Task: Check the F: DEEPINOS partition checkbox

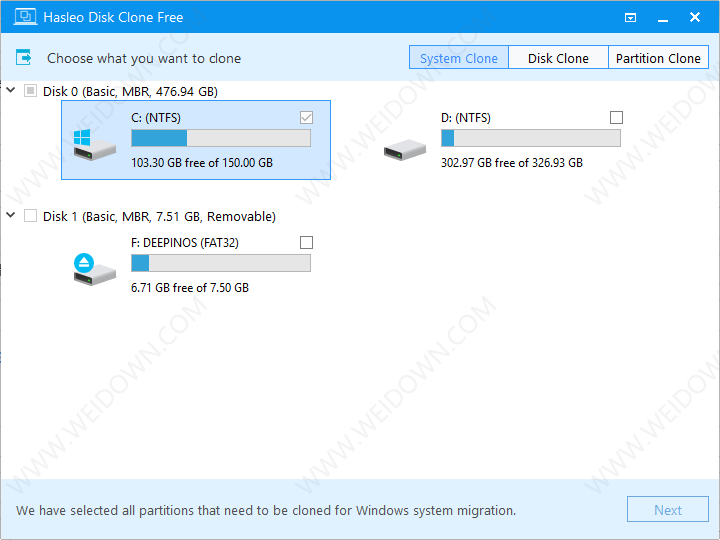Action: point(306,242)
